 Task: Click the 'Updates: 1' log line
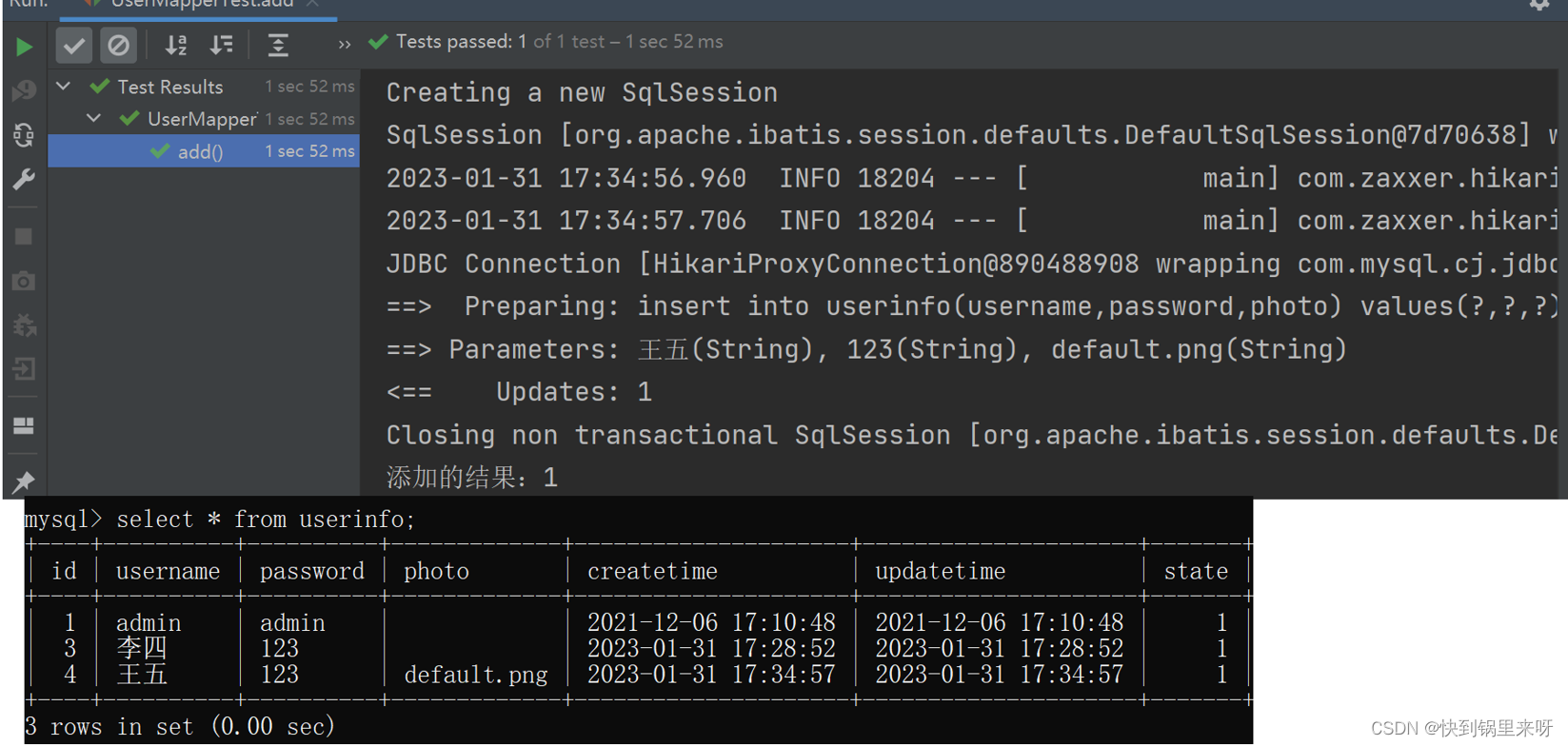click(x=519, y=392)
